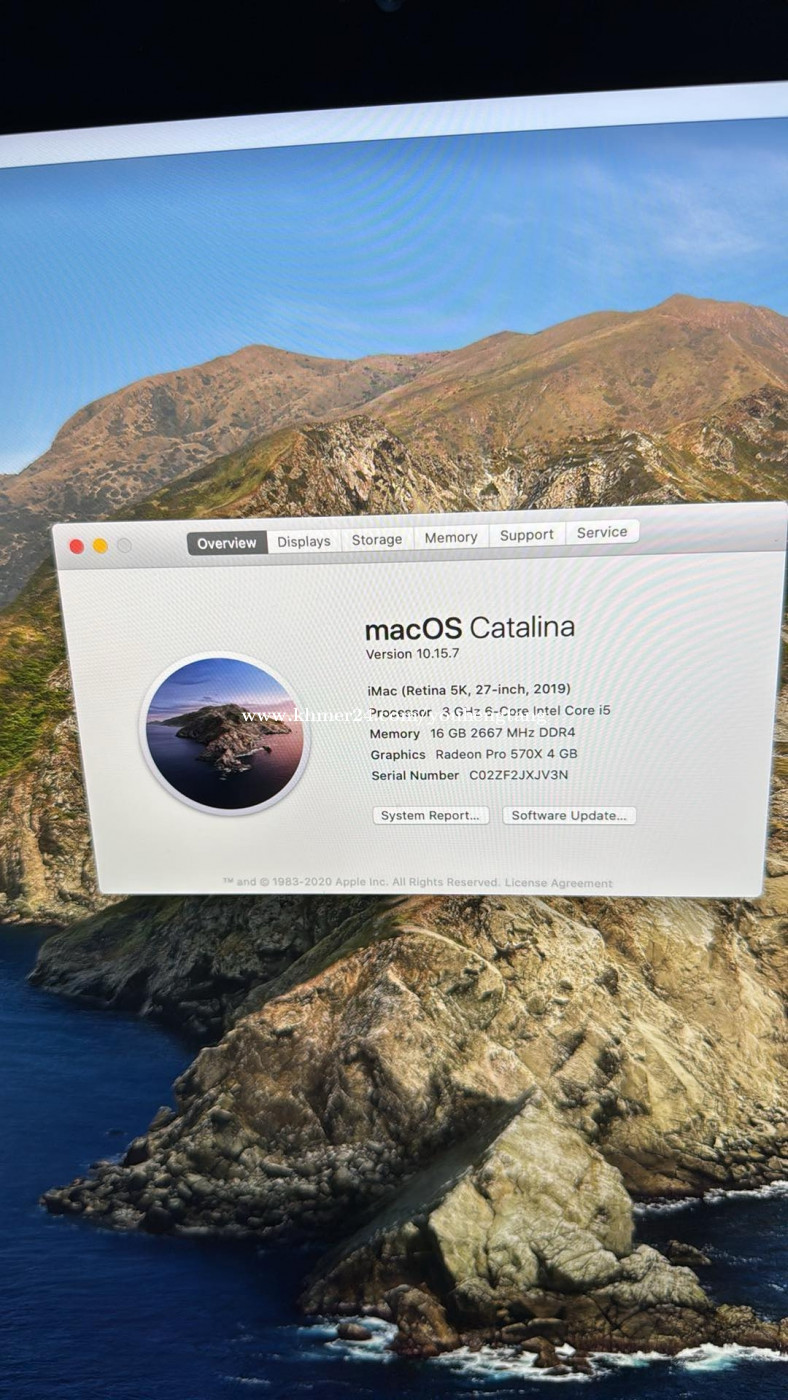The height and width of the screenshot is (1400, 788).
Task: Open the Support tab
Action: (527, 535)
